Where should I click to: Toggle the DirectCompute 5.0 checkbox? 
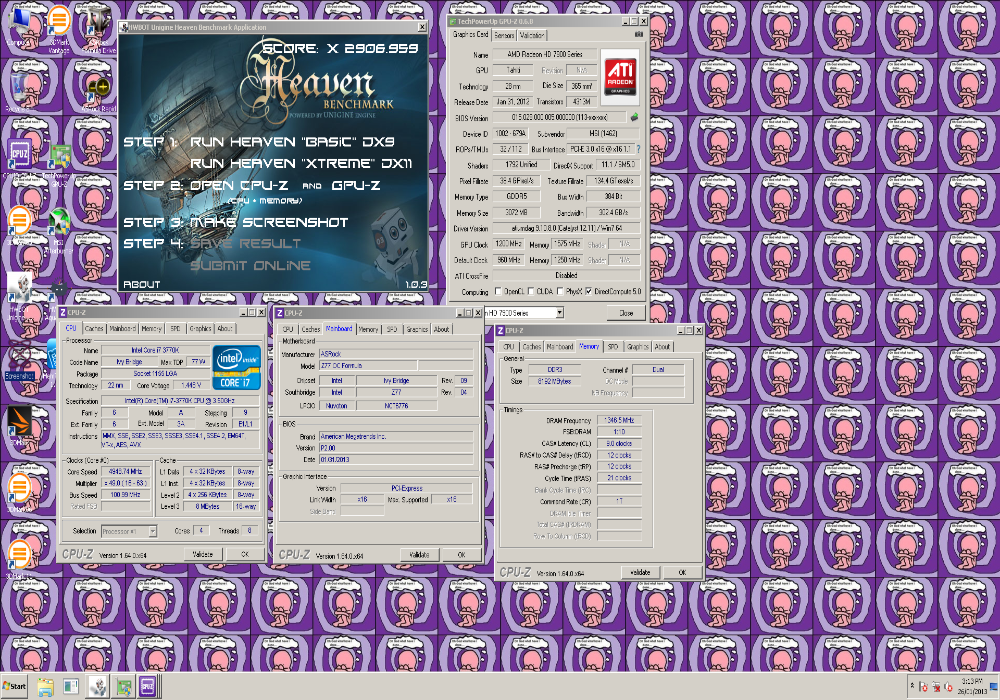coord(589,291)
